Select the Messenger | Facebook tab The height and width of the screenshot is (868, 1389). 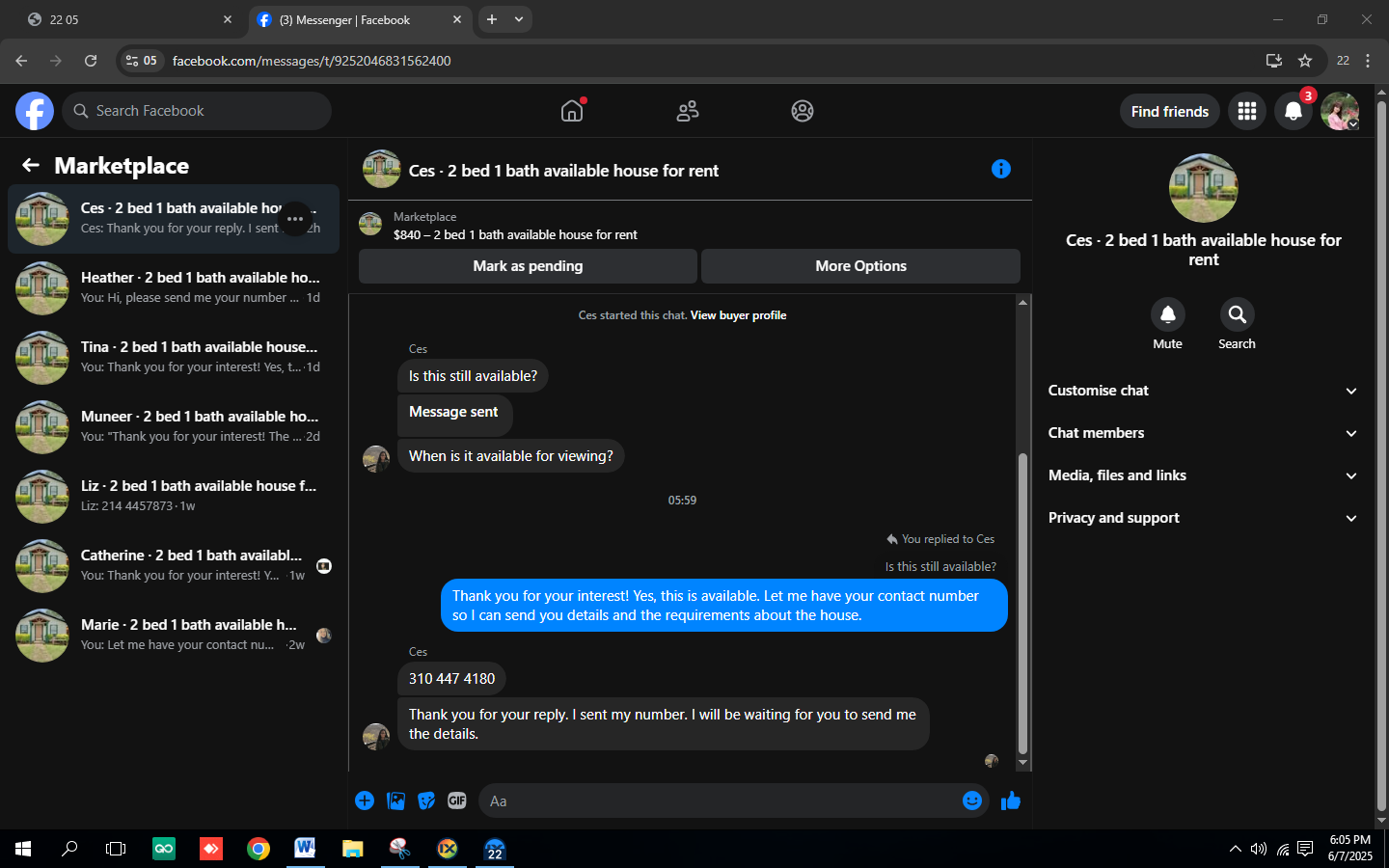point(360,19)
